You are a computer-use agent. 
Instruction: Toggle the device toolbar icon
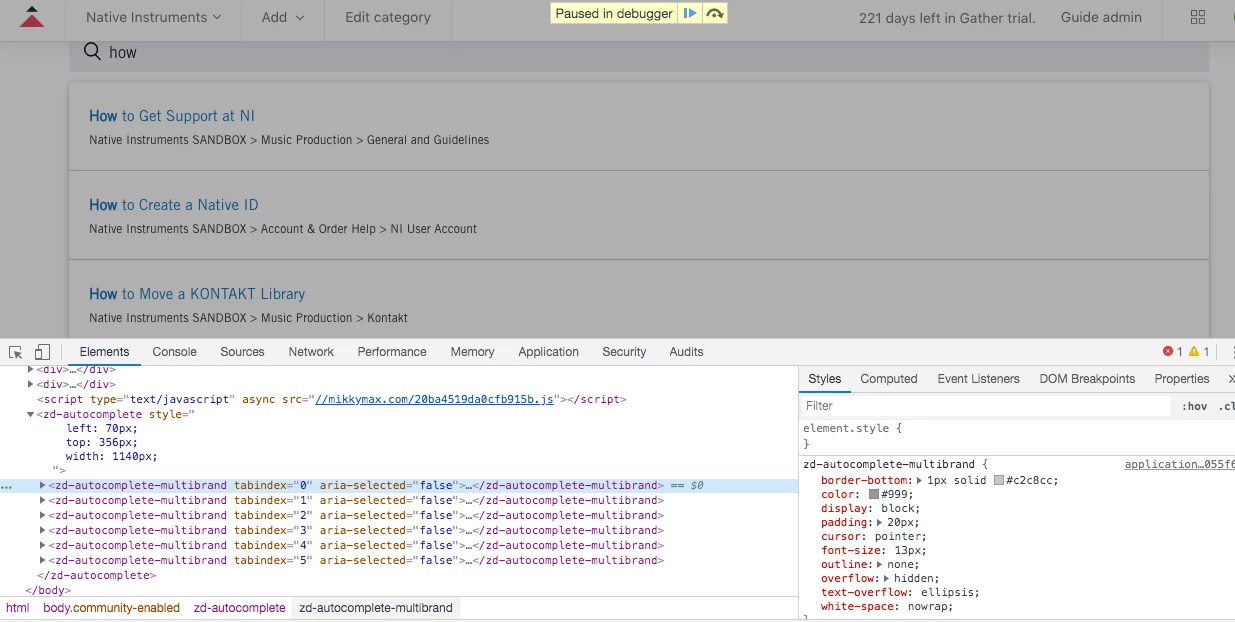tap(42, 352)
